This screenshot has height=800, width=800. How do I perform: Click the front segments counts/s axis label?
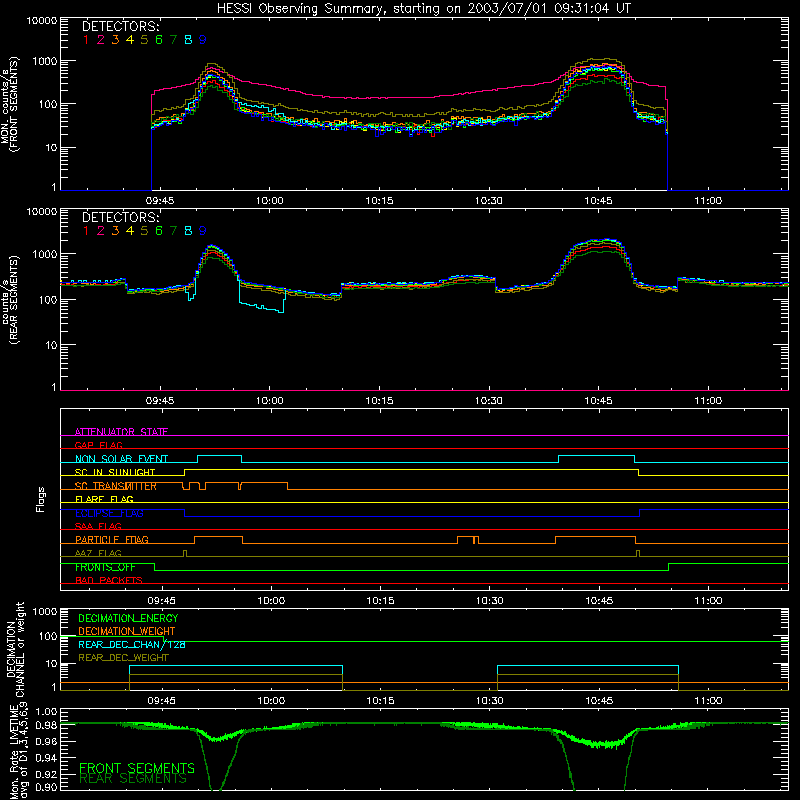(x=10, y=104)
